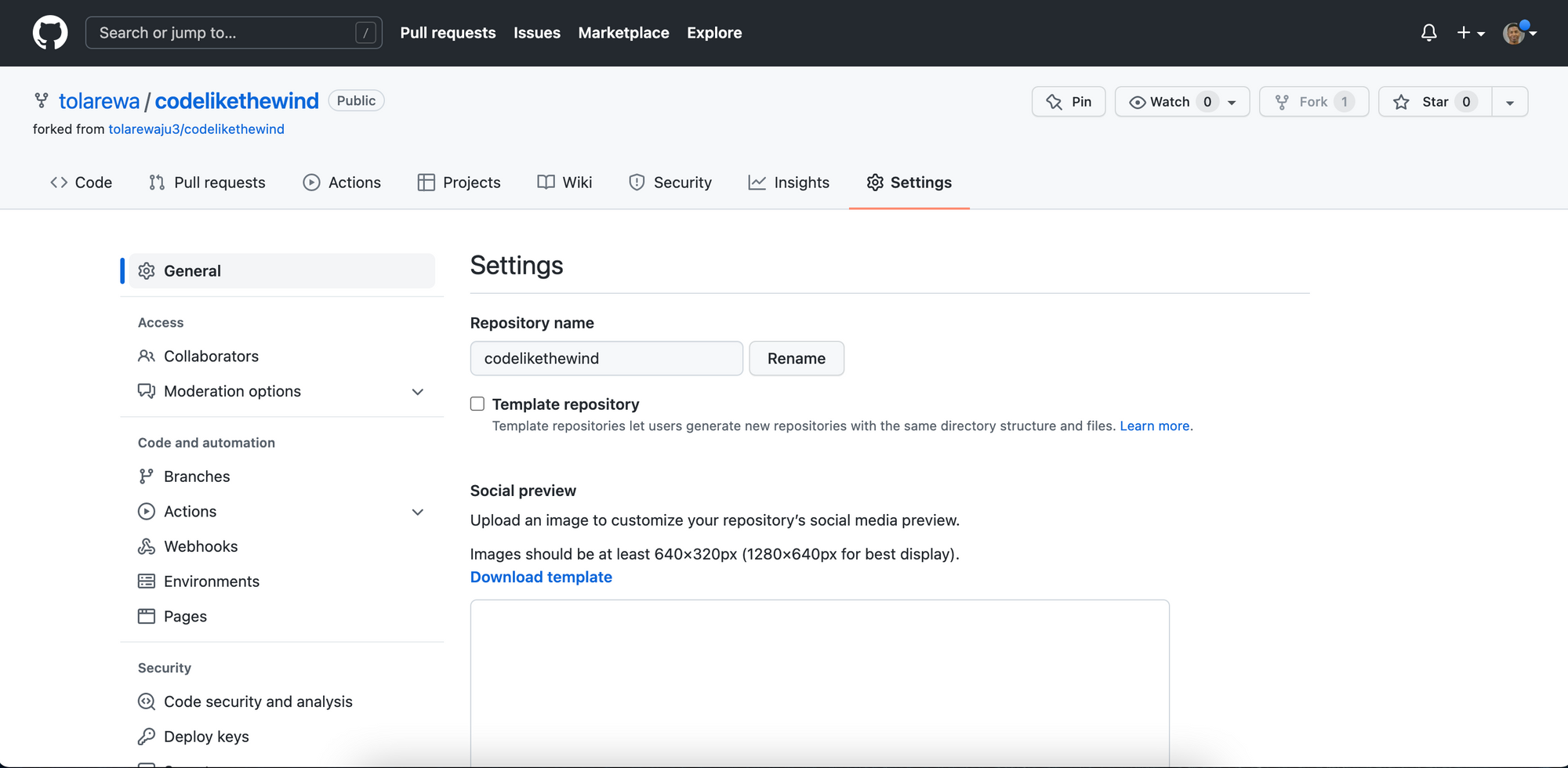The image size is (1568, 768).
Task: Open the tolarewaju3/codelikethewind fork source link
Action: (x=196, y=129)
